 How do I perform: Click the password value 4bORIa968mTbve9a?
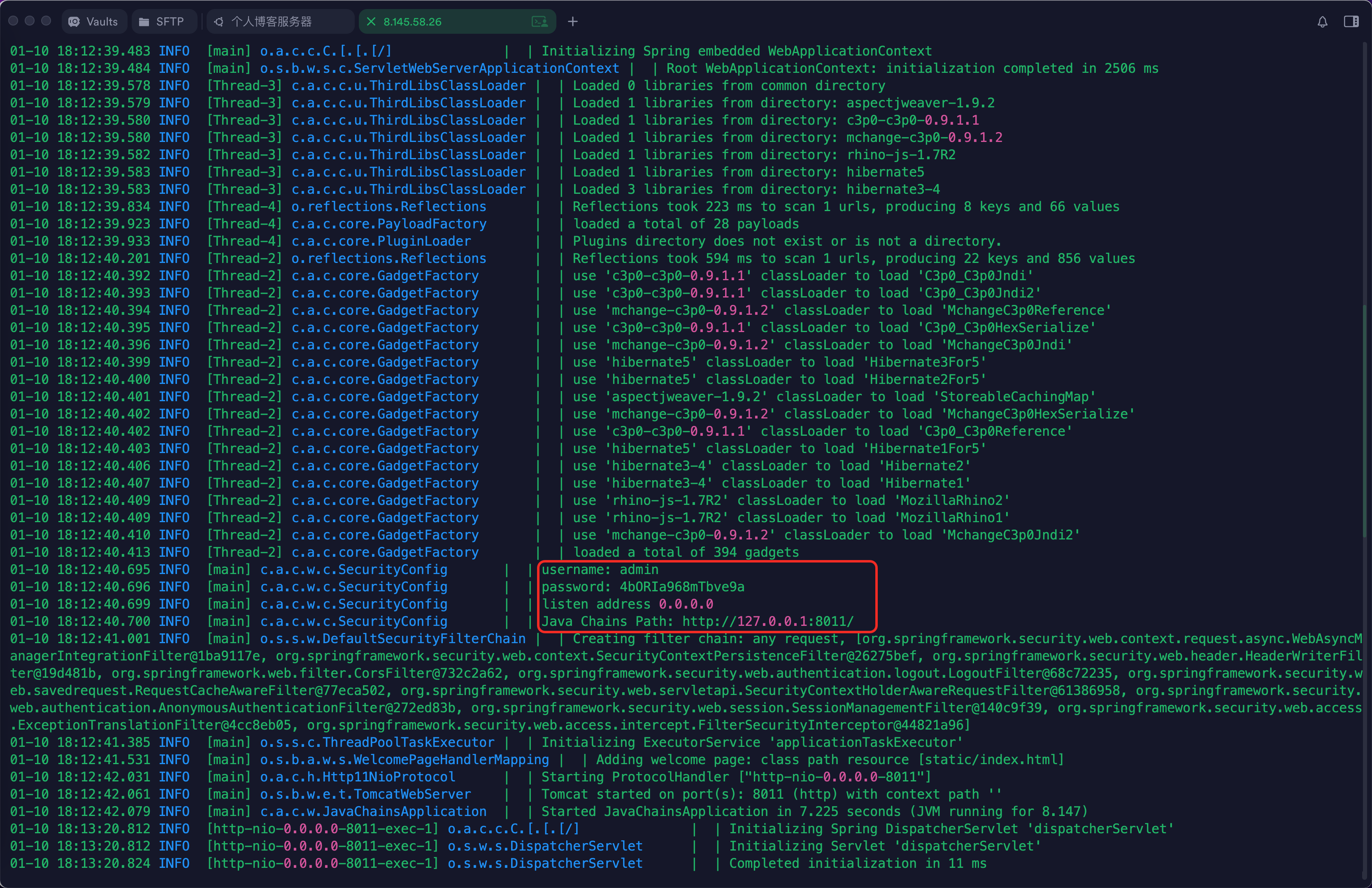(x=681, y=587)
